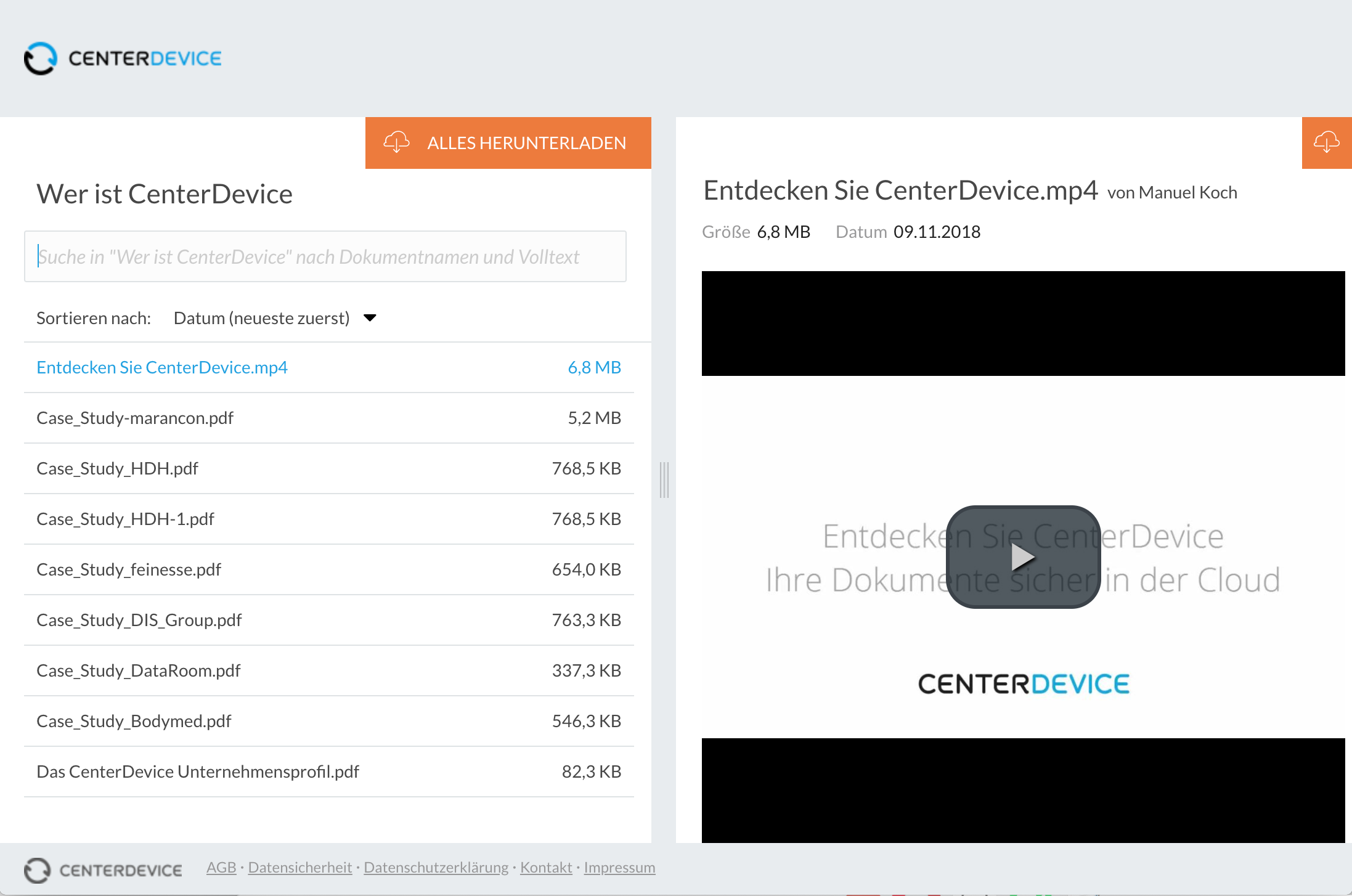The height and width of the screenshot is (896, 1352).
Task: Open the AGB footer link
Action: click(x=221, y=868)
